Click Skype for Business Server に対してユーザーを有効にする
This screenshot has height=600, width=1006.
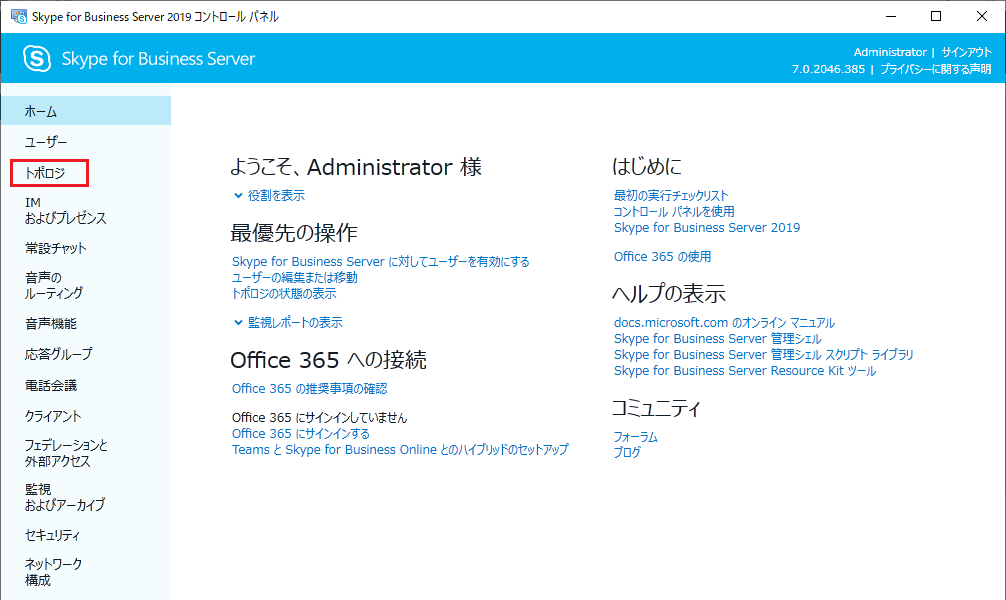pos(380,262)
